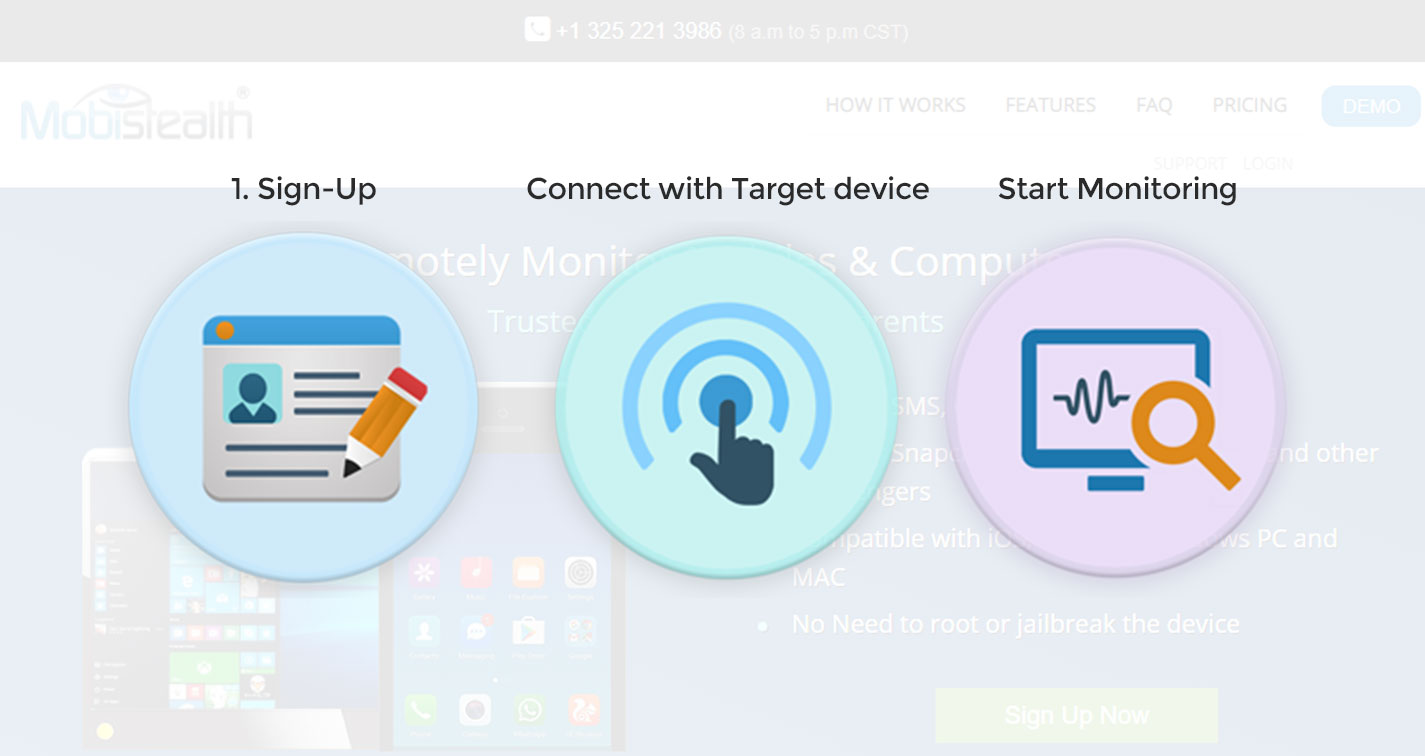This screenshot has width=1425, height=756.
Task: Click the green Sign Up Now button
Action: pyautogui.click(x=1076, y=715)
